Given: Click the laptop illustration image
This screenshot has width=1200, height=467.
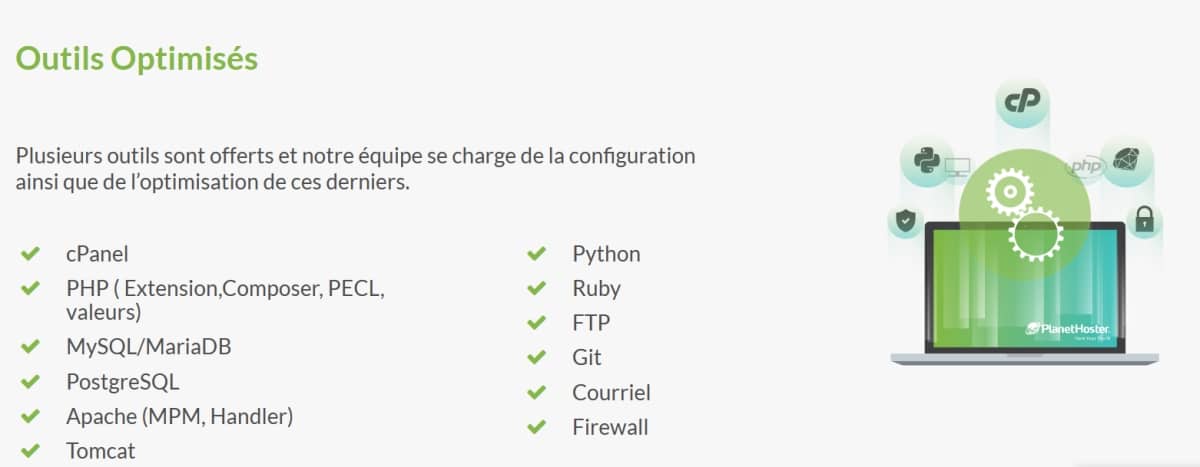Looking at the screenshot, I should 1026,288.
